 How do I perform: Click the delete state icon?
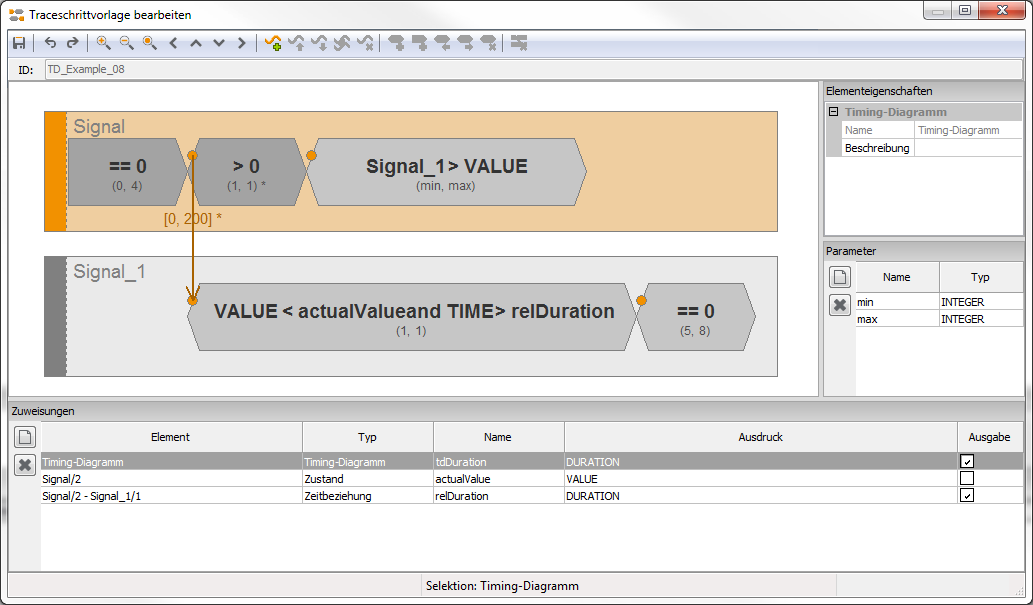click(488, 43)
